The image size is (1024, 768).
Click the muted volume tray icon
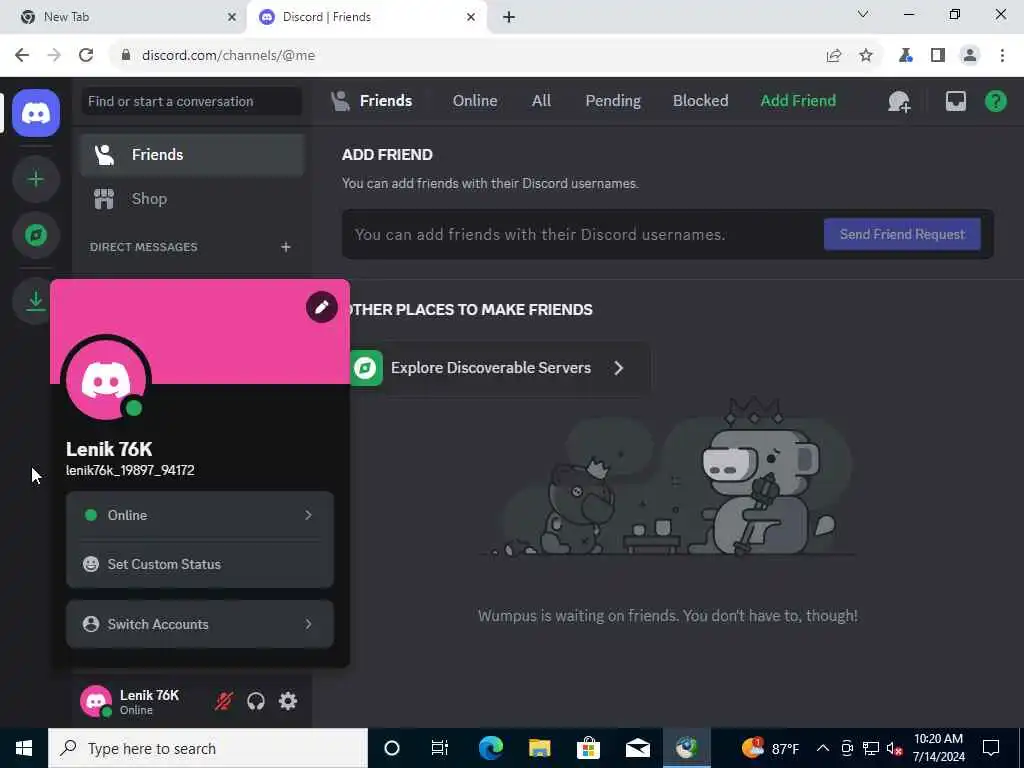(x=895, y=748)
